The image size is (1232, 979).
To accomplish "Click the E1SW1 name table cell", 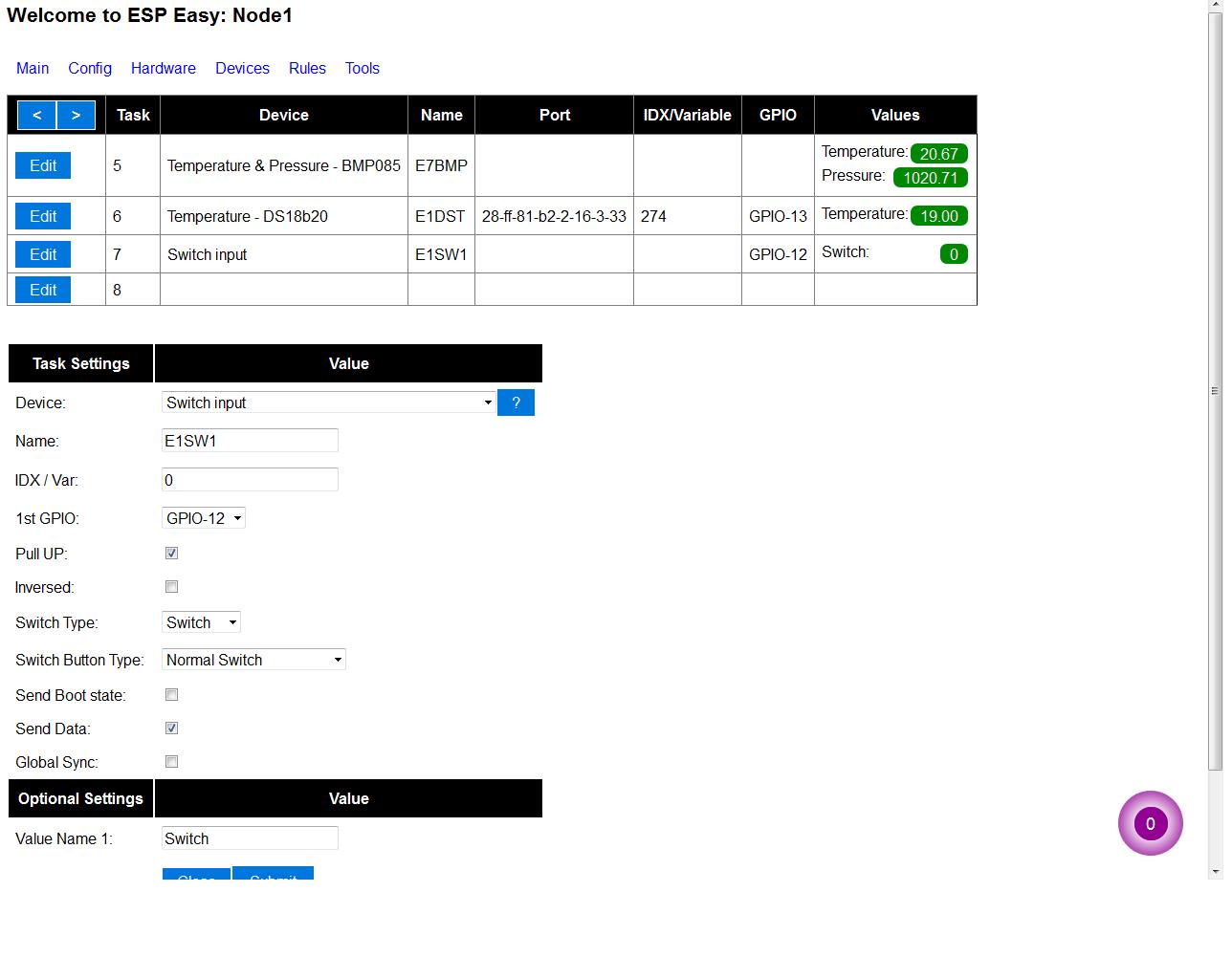I will coord(441,254).
